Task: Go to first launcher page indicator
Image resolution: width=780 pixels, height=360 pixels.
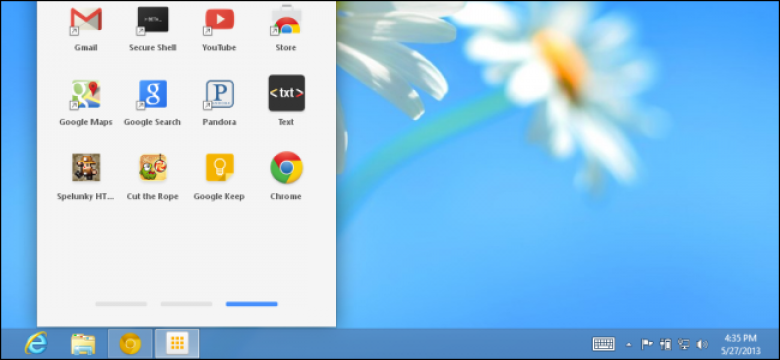Action: tap(121, 304)
